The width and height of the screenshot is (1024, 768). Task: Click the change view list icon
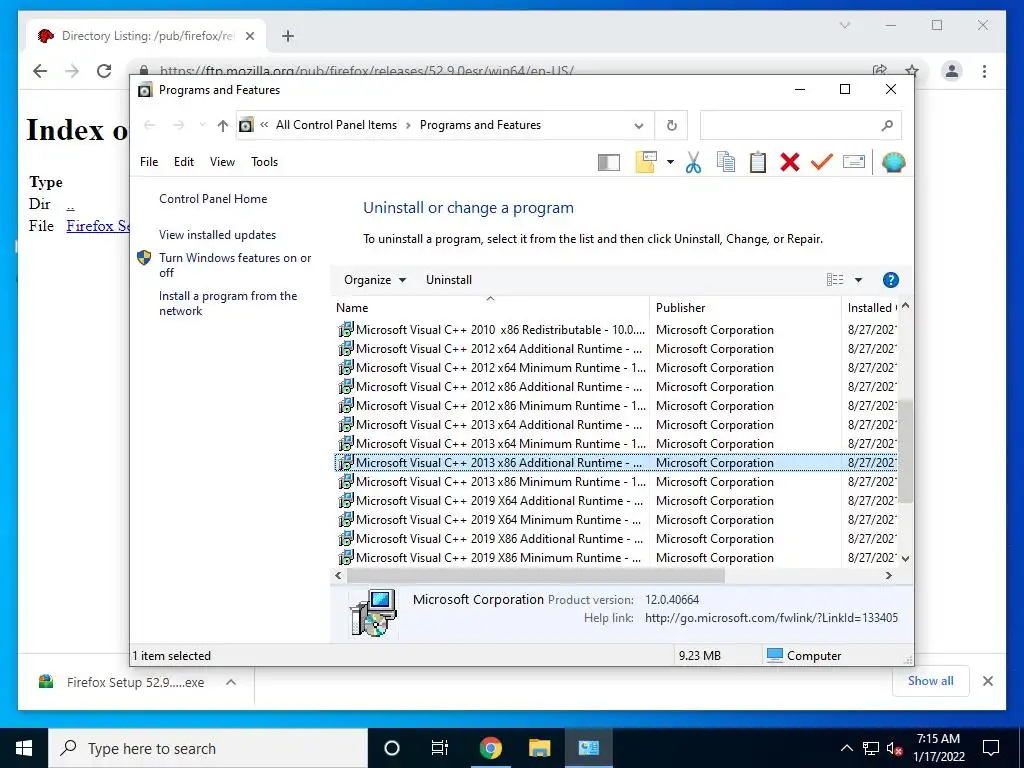click(835, 280)
